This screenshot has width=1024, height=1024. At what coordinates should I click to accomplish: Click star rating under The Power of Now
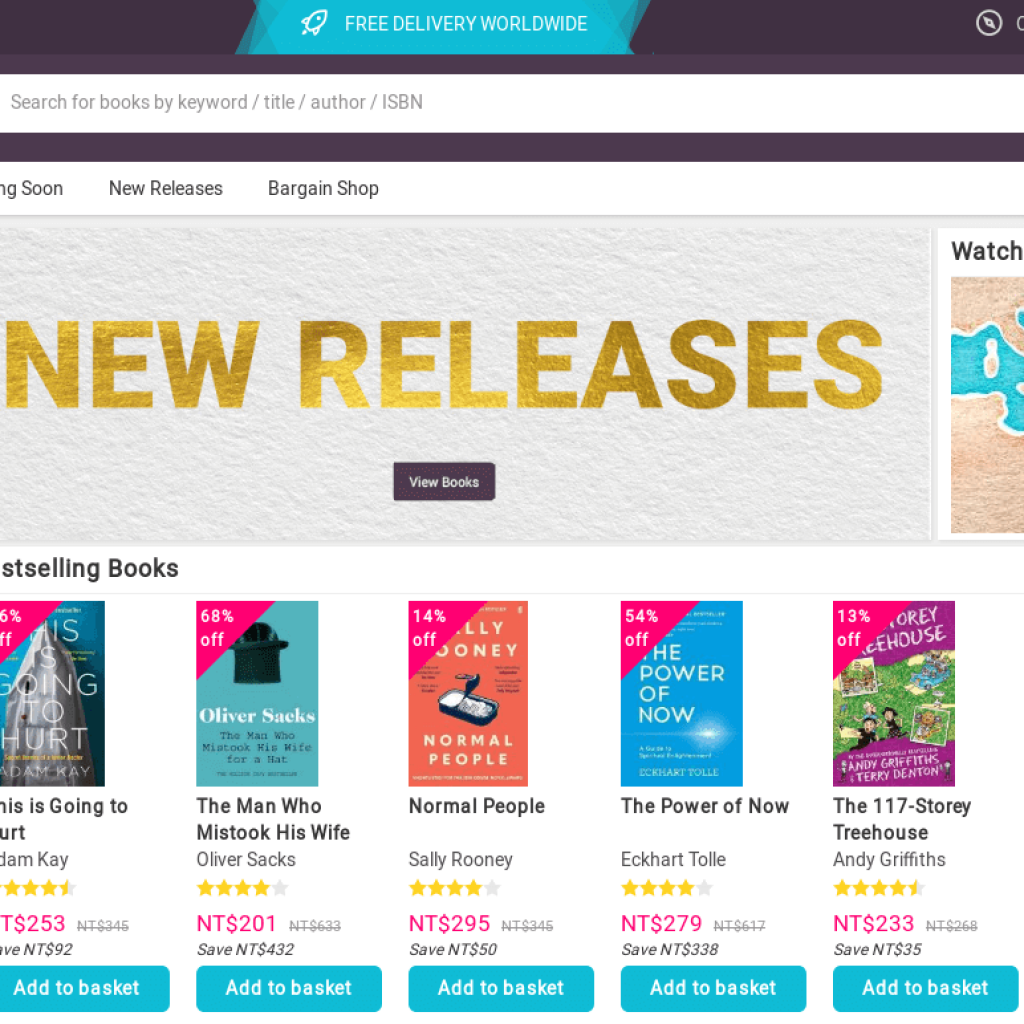pyautogui.click(x=666, y=888)
